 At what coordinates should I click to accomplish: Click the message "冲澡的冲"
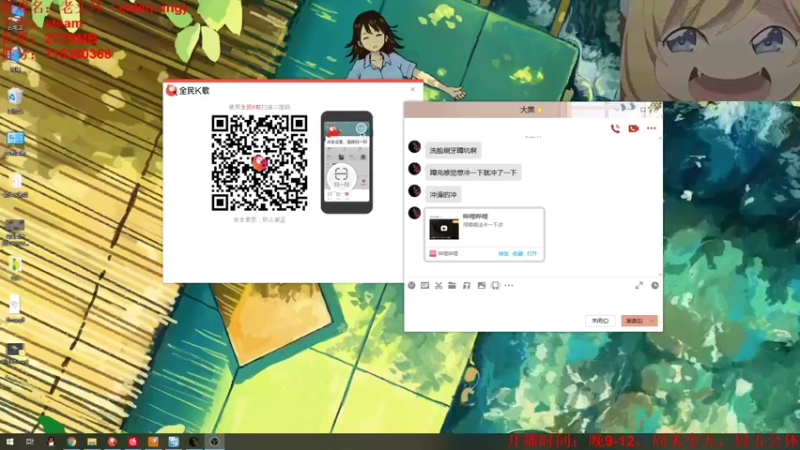point(443,194)
